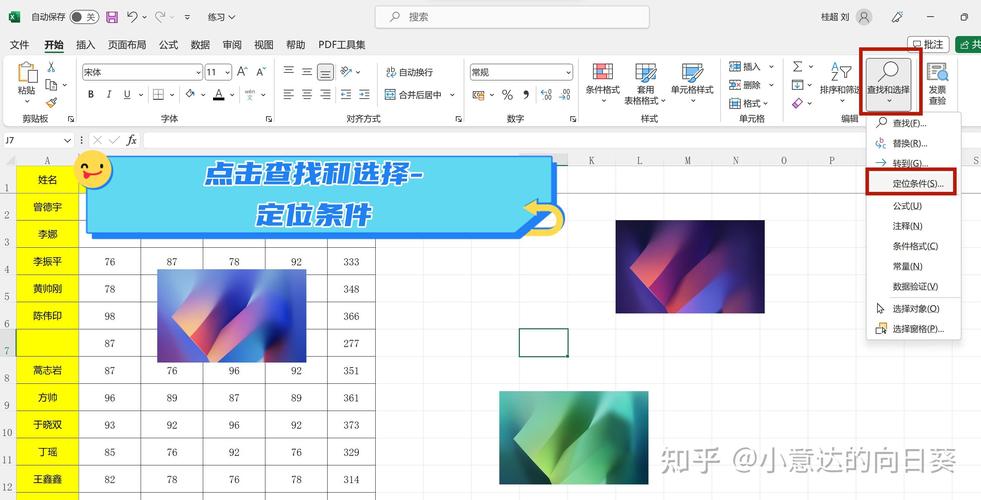Viewport: 981px width, 500px height.
Task: Click the Cut scissors icon
Action: coord(51,67)
